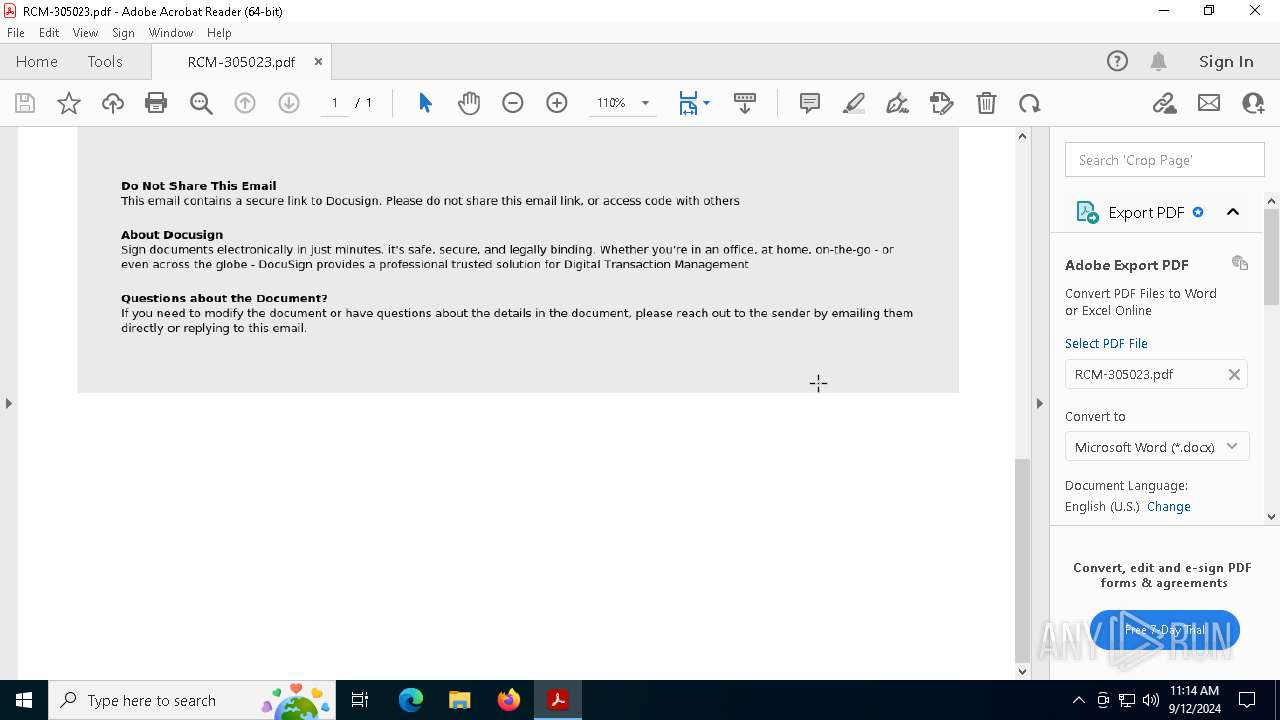Screen dimensions: 1280x720
Task: Click the copy icon beside Adobe Export PDF
Action: tap(1240, 263)
